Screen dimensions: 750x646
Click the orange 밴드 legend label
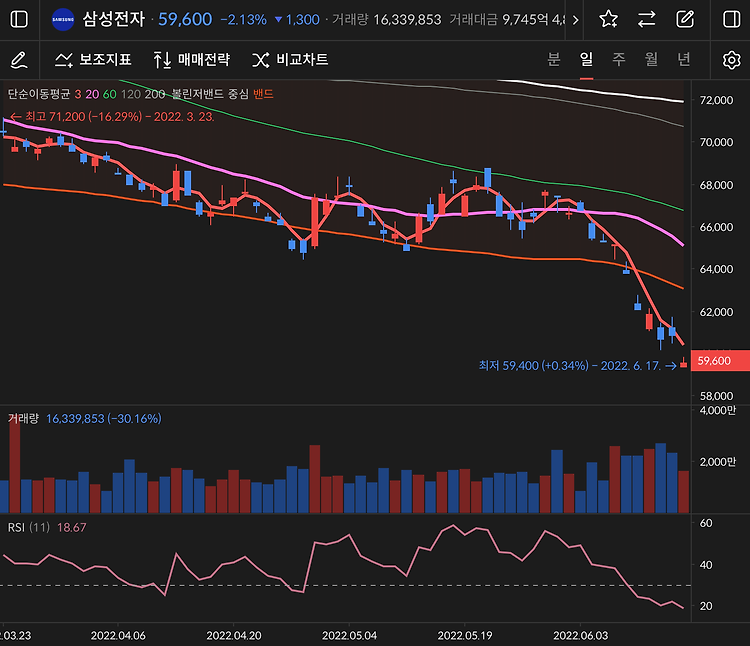pyautogui.click(x=263, y=94)
